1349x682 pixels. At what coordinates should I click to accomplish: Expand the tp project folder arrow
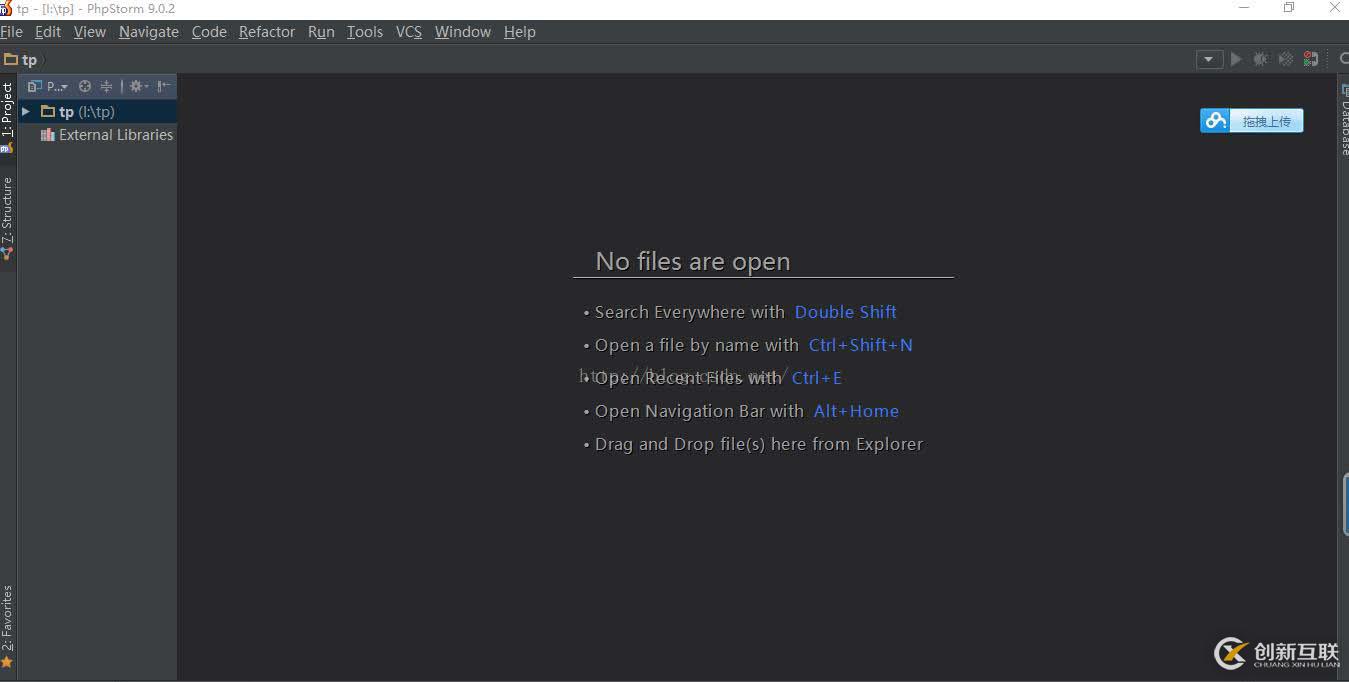(26, 112)
